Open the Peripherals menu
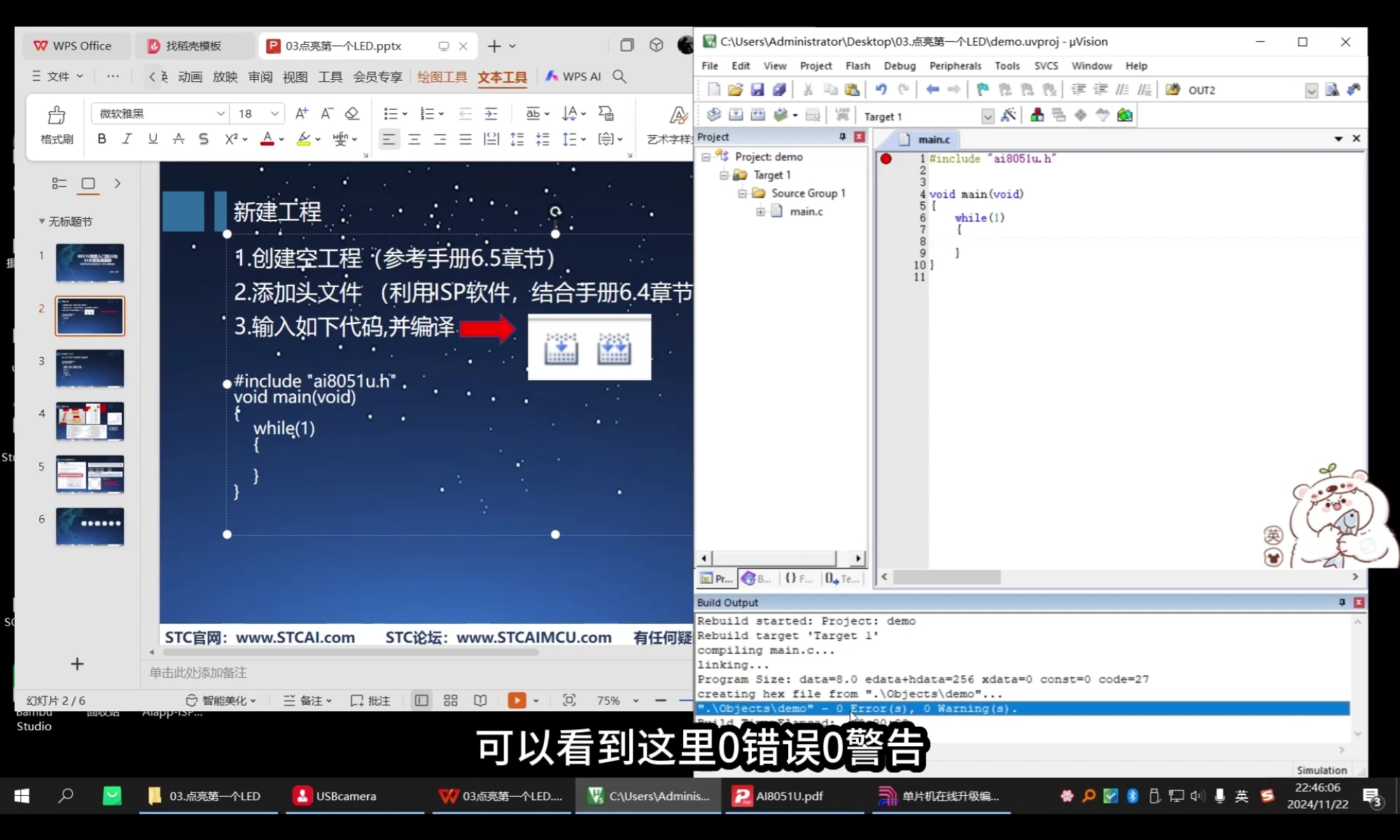The image size is (1400, 840). [x=955, y=66]
